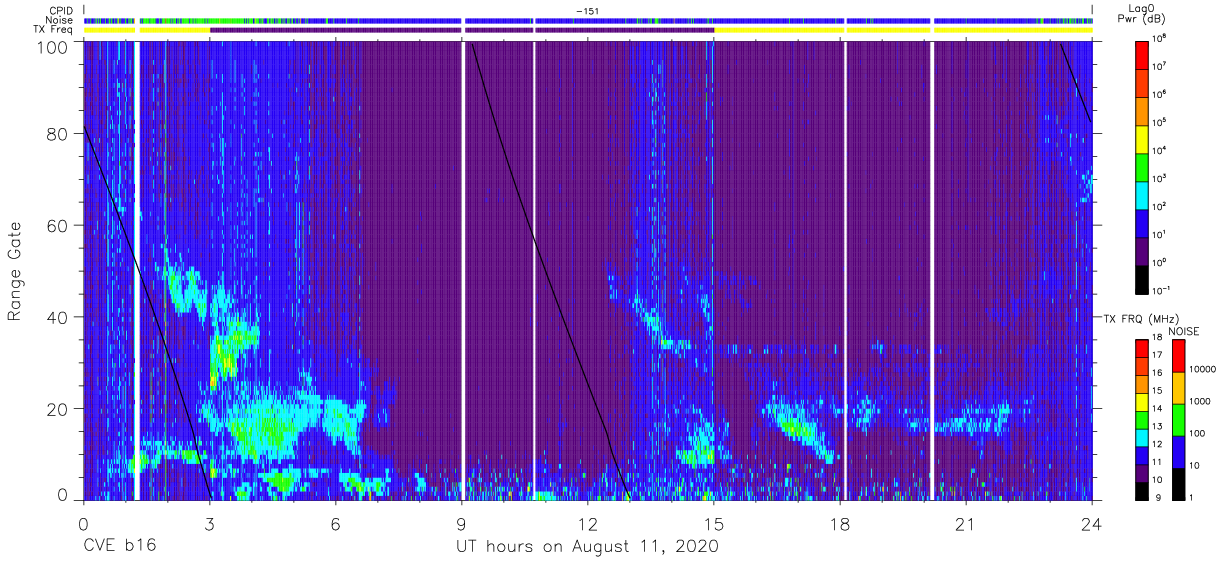Viewport: 1228px width, 567px height.
Task: Click the 'CPID' row label
Action: (x=61, y=11)
